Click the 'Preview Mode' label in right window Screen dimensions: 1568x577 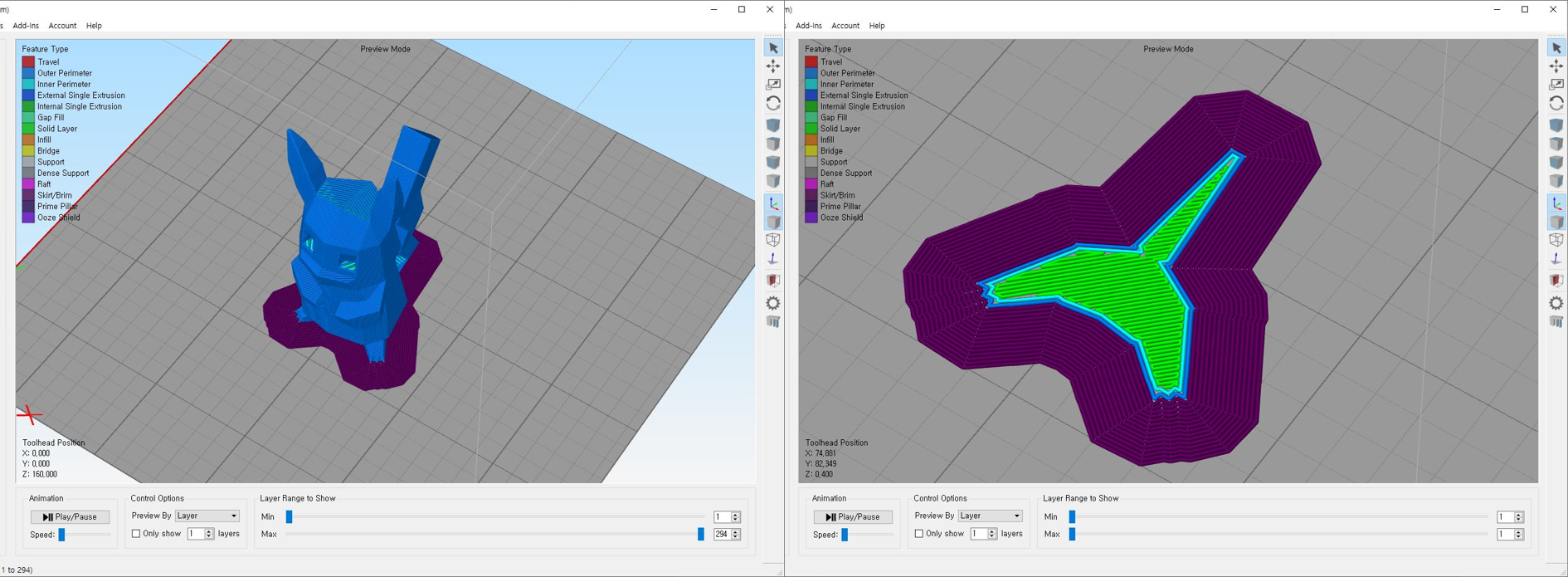[x=1168, y=49]
